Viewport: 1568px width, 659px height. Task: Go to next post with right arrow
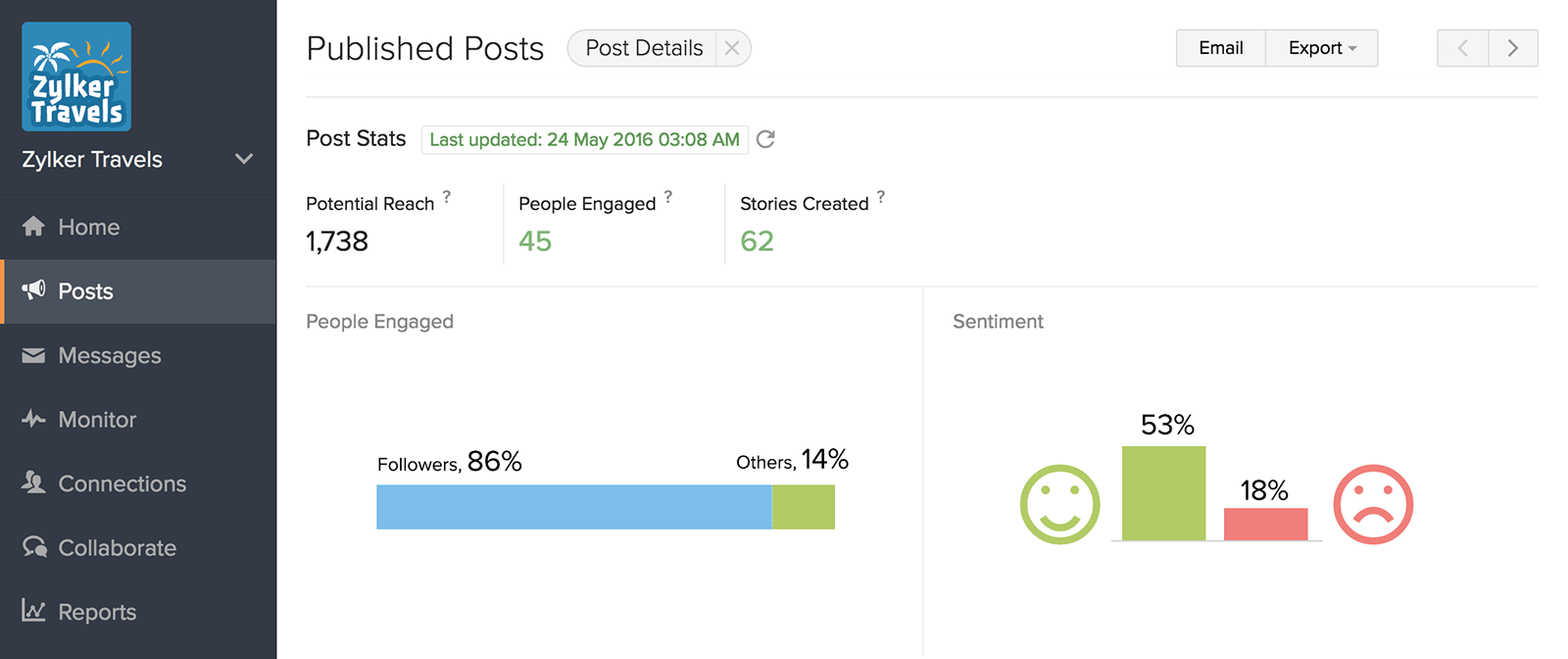(1513, 48)
